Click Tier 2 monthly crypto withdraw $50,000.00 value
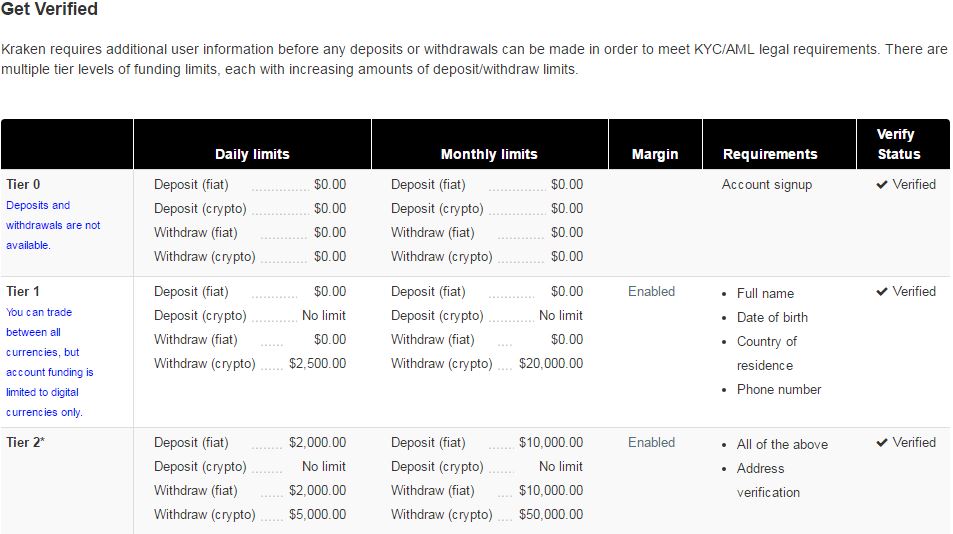This screenshot has height=534, width=953. click(551, 515)
